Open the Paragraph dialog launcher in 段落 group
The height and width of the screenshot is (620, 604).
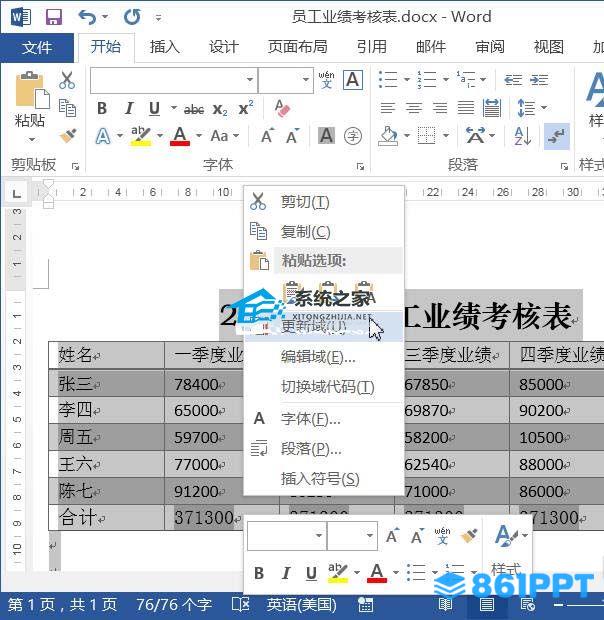(x=564, y=166)
